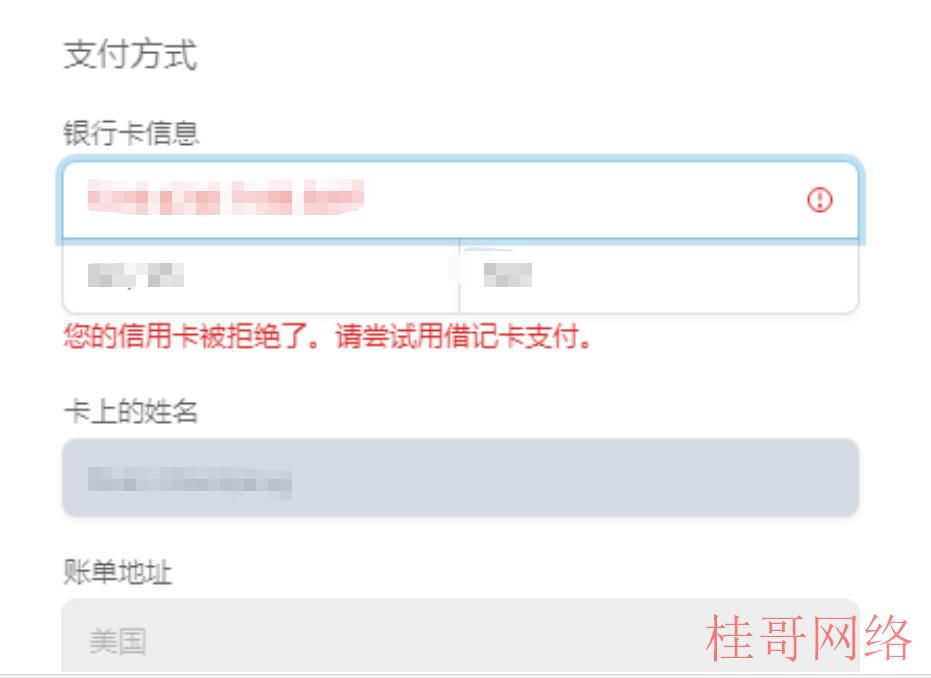
Task: Click the blurred CVC value
Action: pyautogui.click(x=508, y=275)
